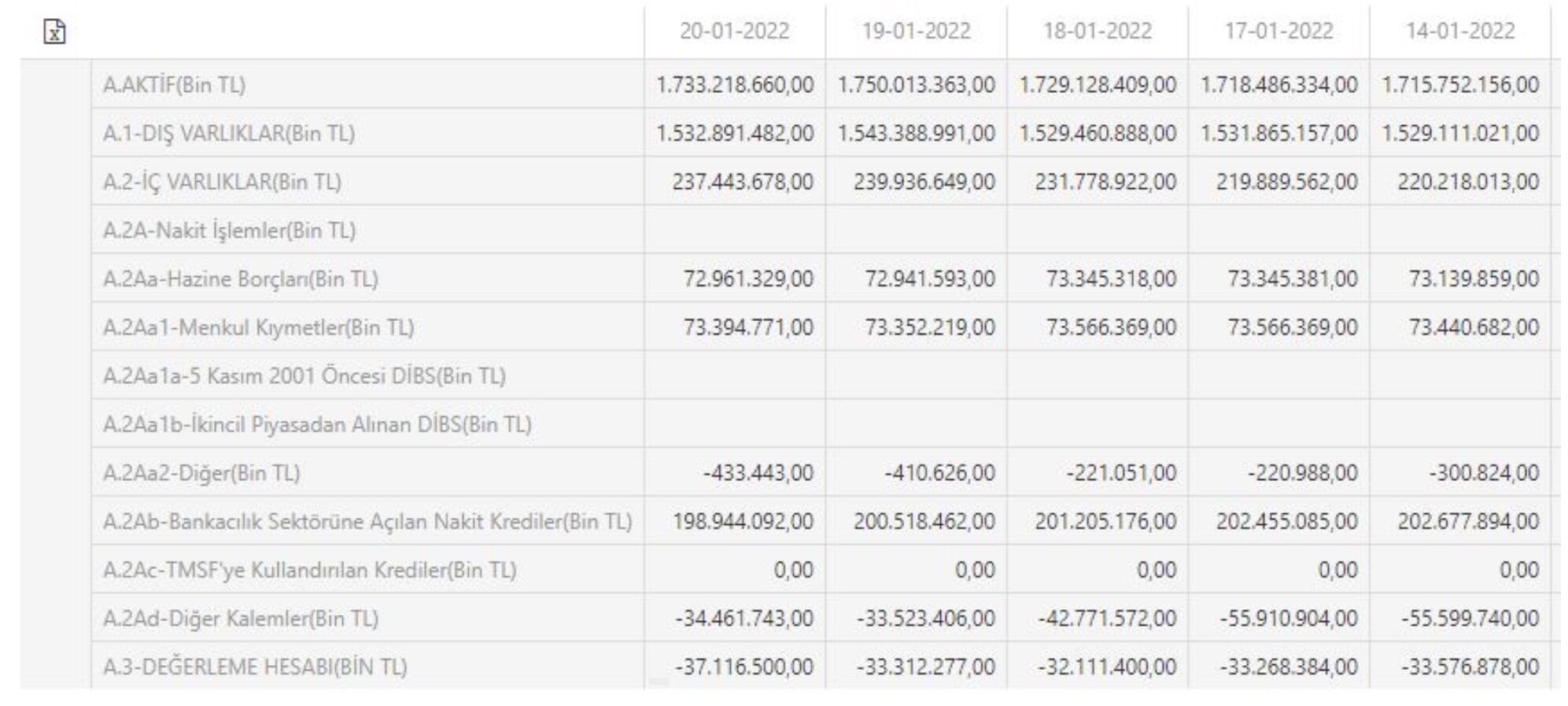Select the A.2Aa-Hazine Borçları row
The width and height of the screenshot is (1568, 706).
click(240, 279)
